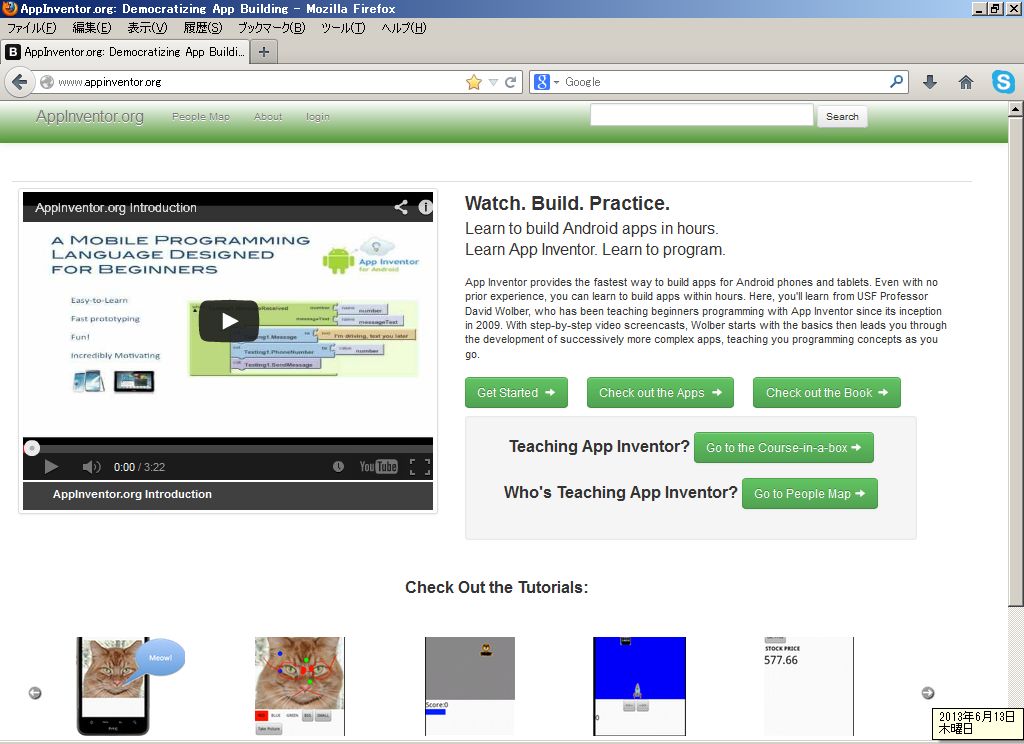Click the share icon on the video
The image size is (1024, 744).
click(x=401, y=207)
